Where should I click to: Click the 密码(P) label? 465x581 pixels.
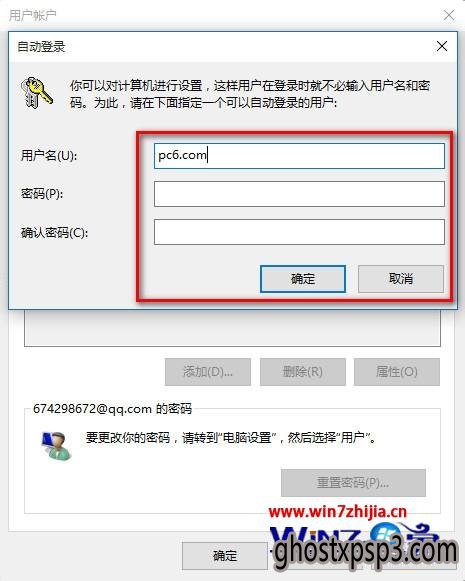pyautogui.click(x=42, y=194)
